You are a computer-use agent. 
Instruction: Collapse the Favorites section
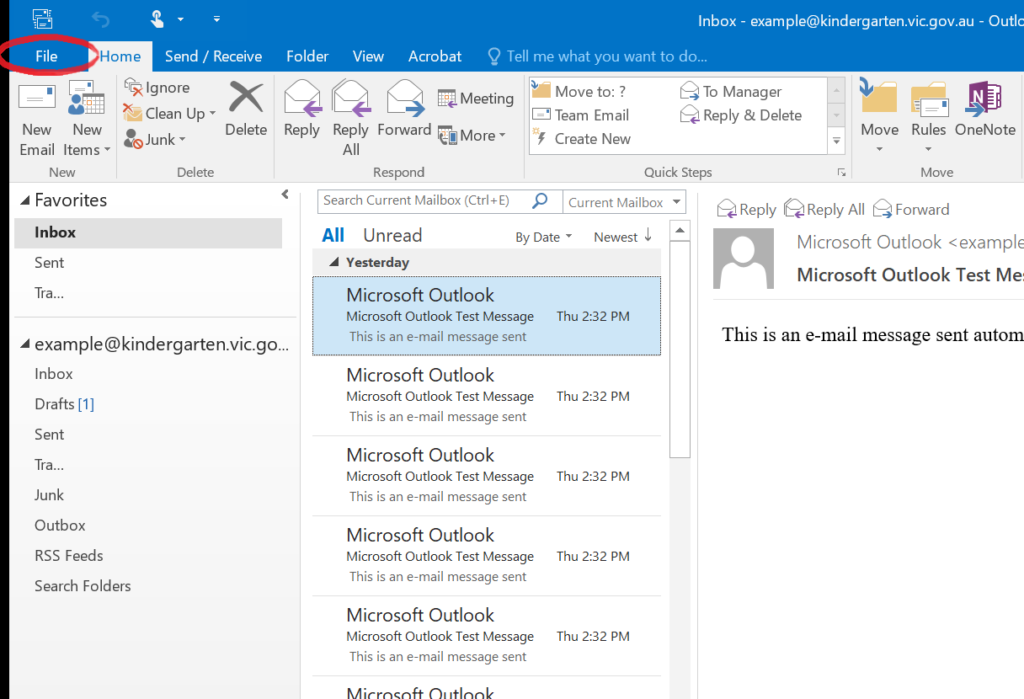coord(25,201)
